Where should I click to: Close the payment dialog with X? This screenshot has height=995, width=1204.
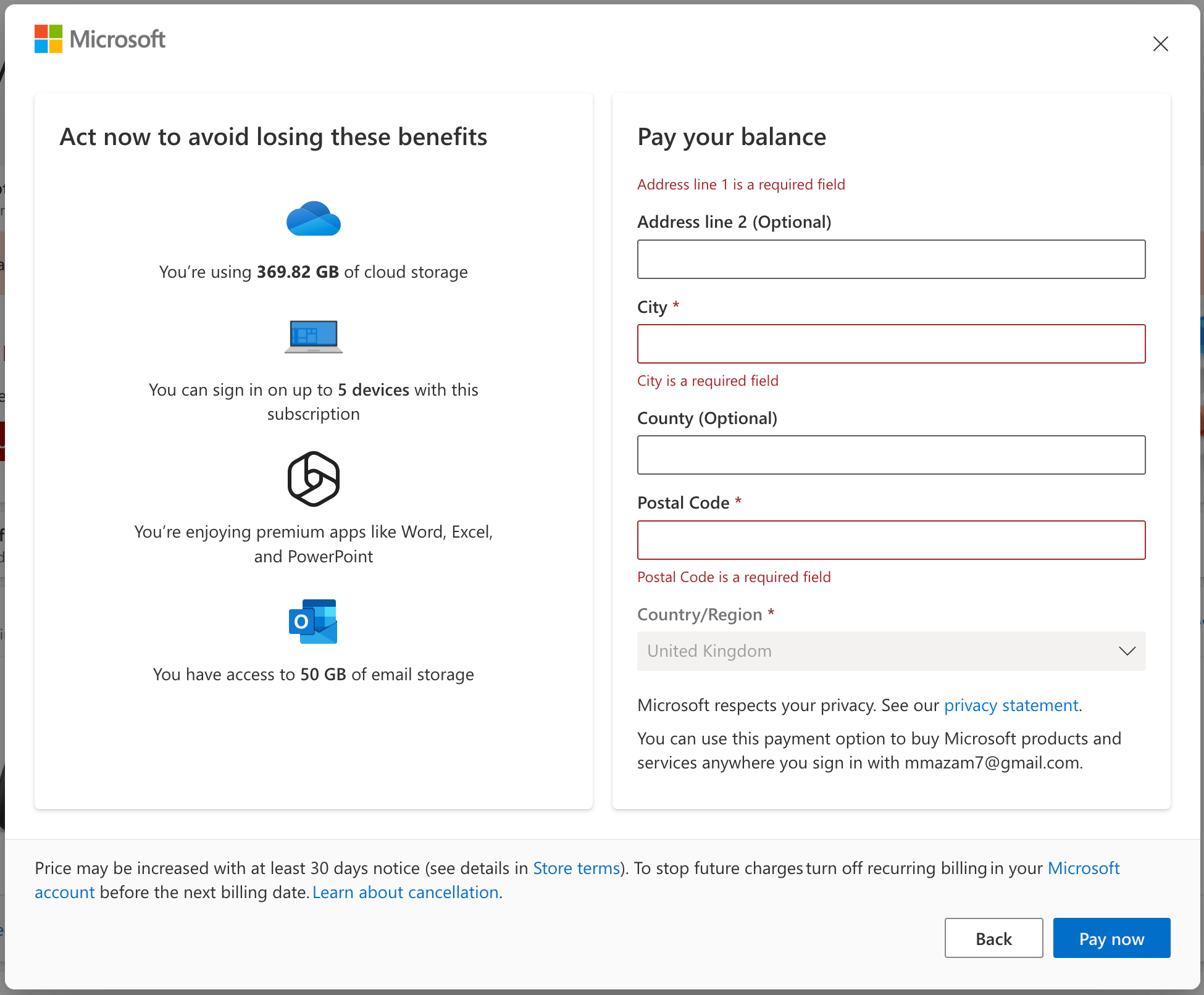coord(1160,44)
